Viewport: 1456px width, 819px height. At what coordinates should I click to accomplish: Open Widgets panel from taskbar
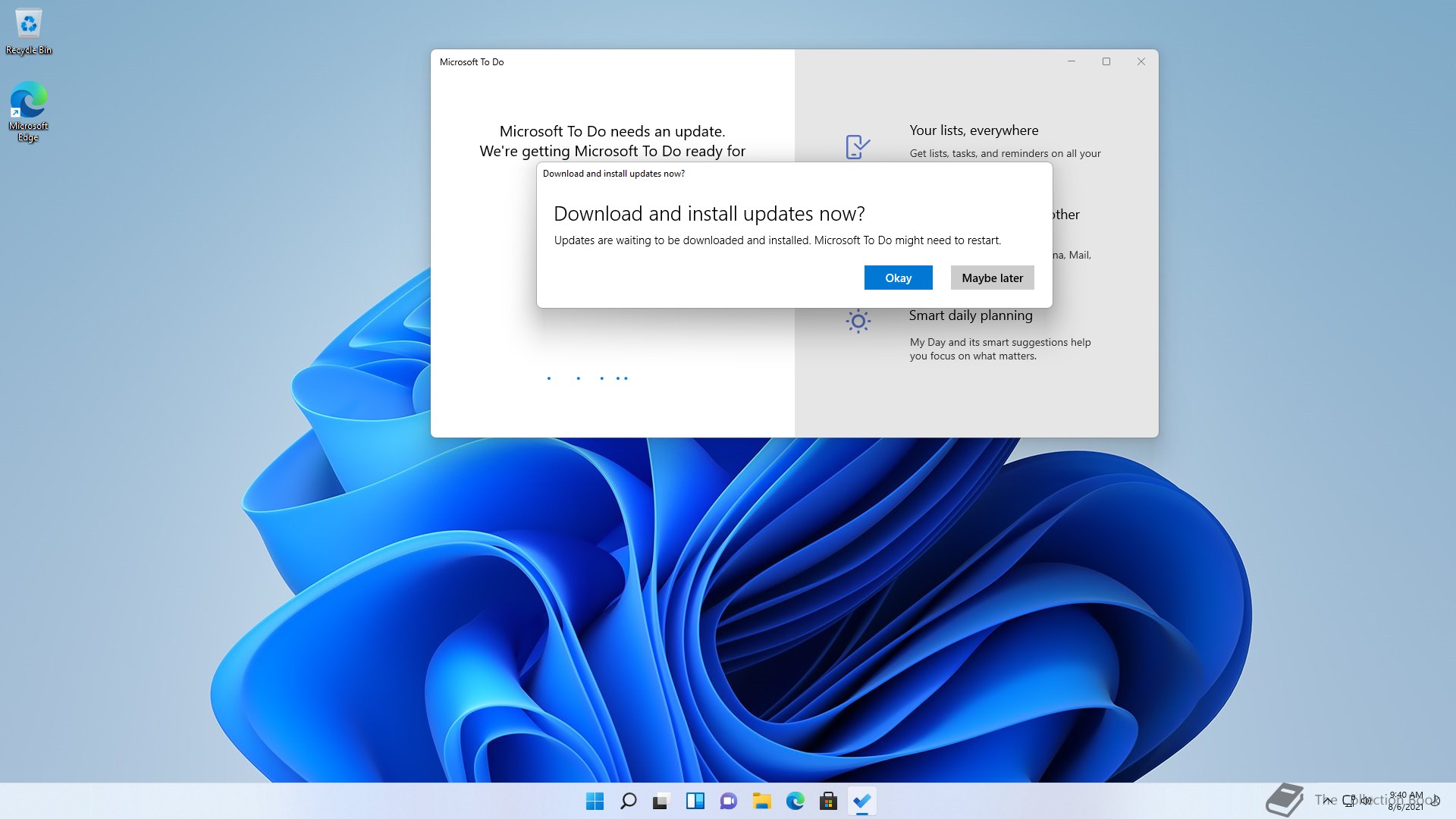695,801
